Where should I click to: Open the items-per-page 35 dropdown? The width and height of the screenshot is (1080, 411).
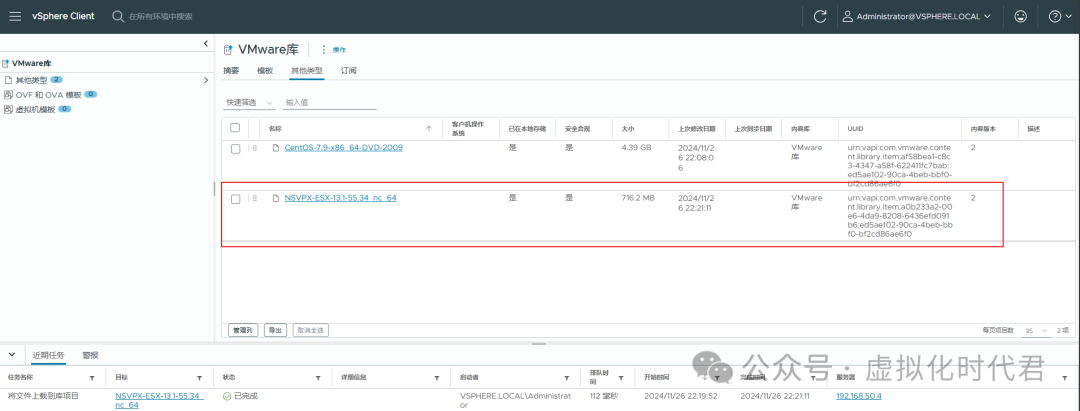(x=1037, y=330)
